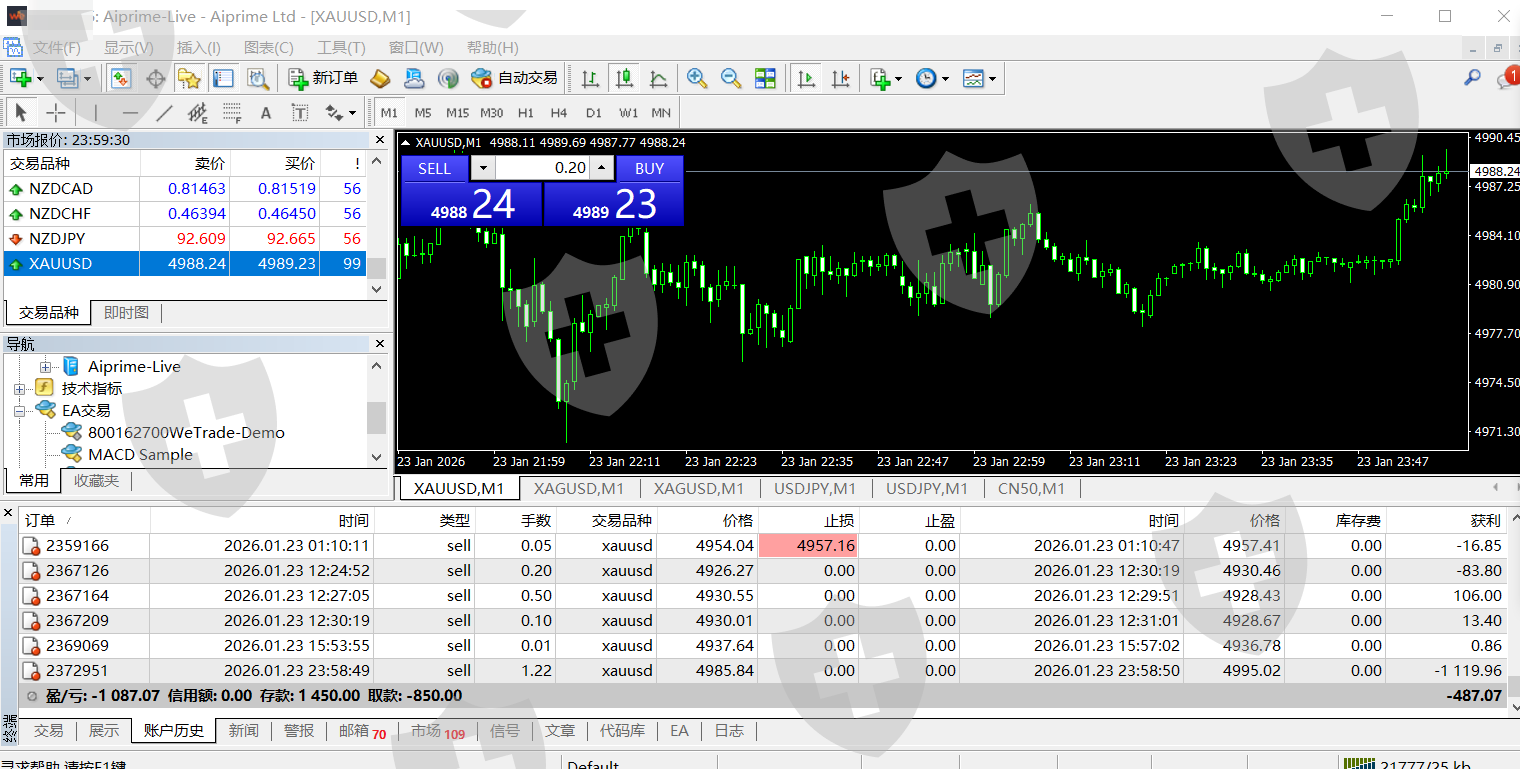Toggle the chart shift option
The width and height of the screenshot is (1520, 769).
[841, 78]
